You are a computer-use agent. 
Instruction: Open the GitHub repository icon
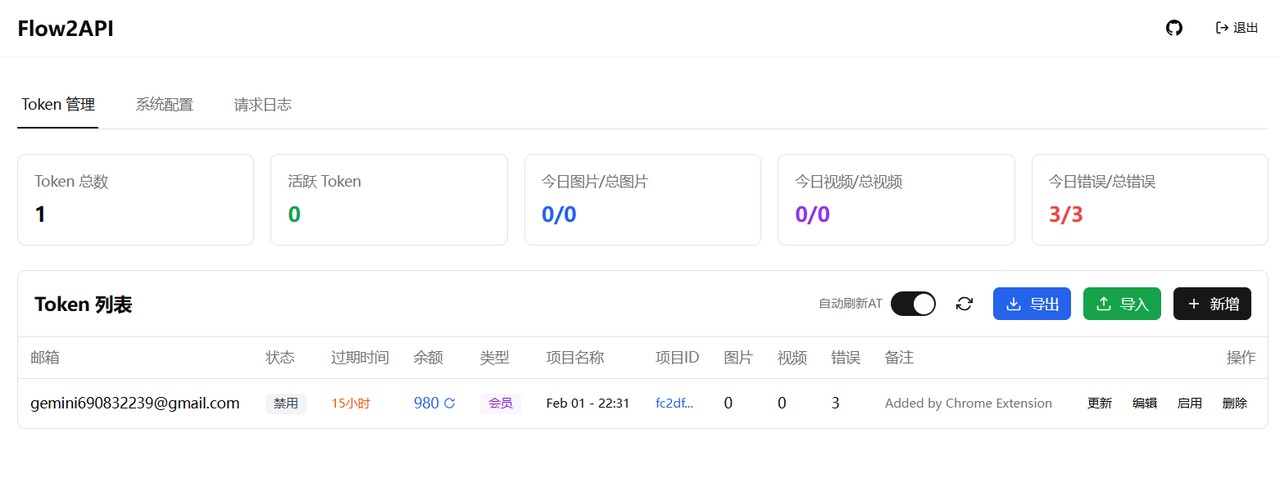click(1174, 28)
